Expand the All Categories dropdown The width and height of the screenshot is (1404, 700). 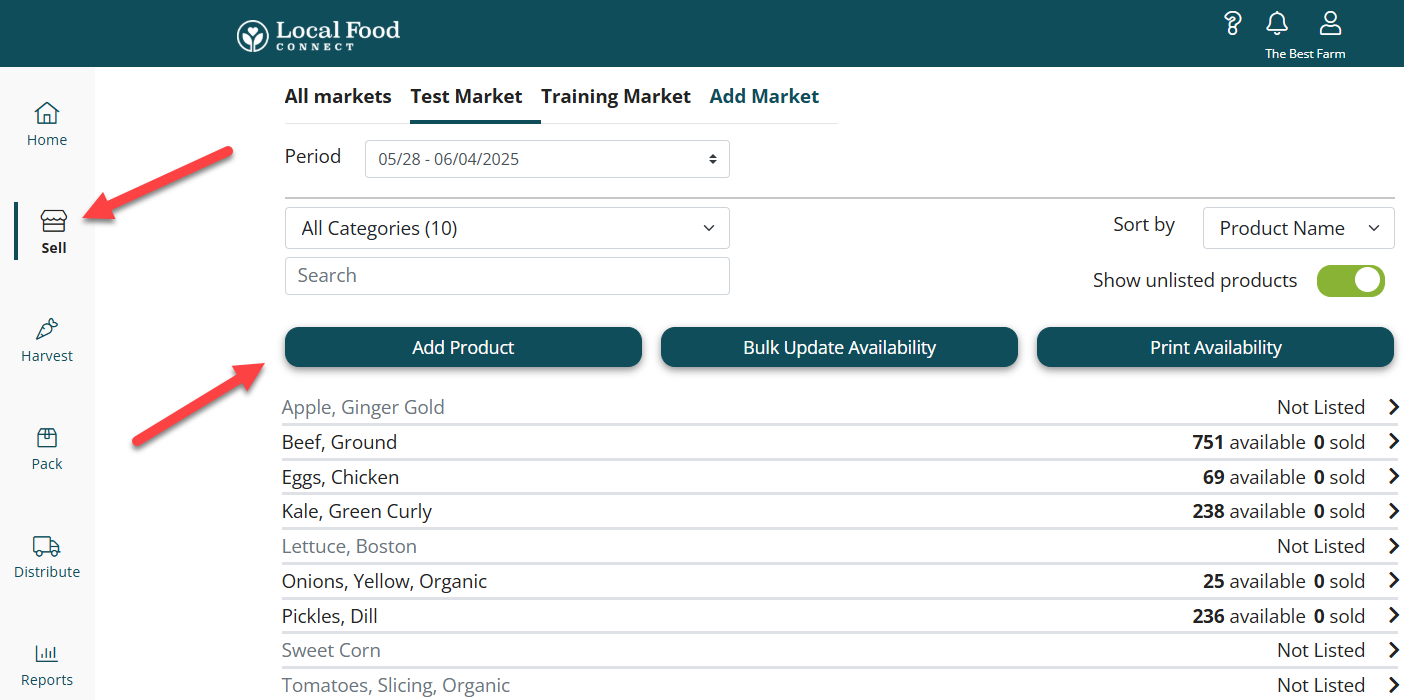pos(507,228)
